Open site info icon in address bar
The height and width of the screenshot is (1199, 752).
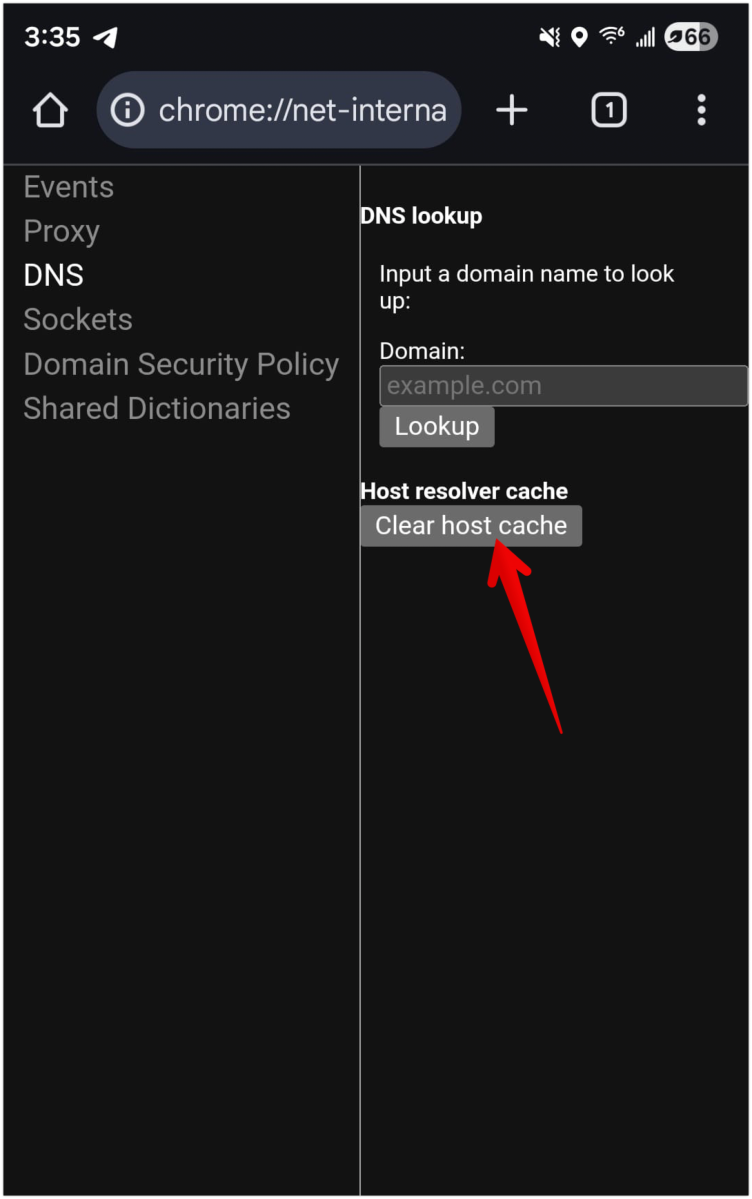click(128, 111)
